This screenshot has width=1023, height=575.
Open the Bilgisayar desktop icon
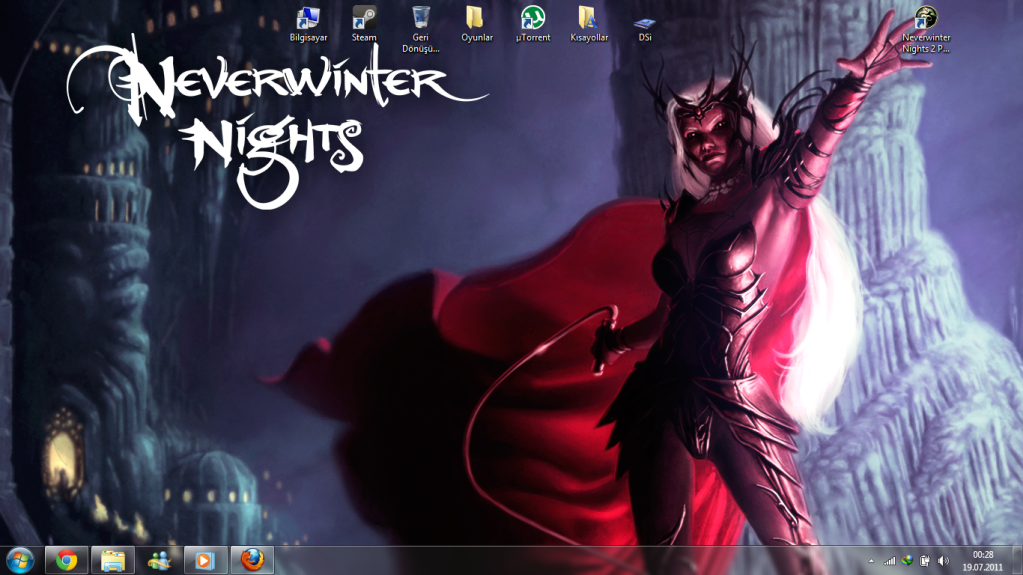point(308,19)
